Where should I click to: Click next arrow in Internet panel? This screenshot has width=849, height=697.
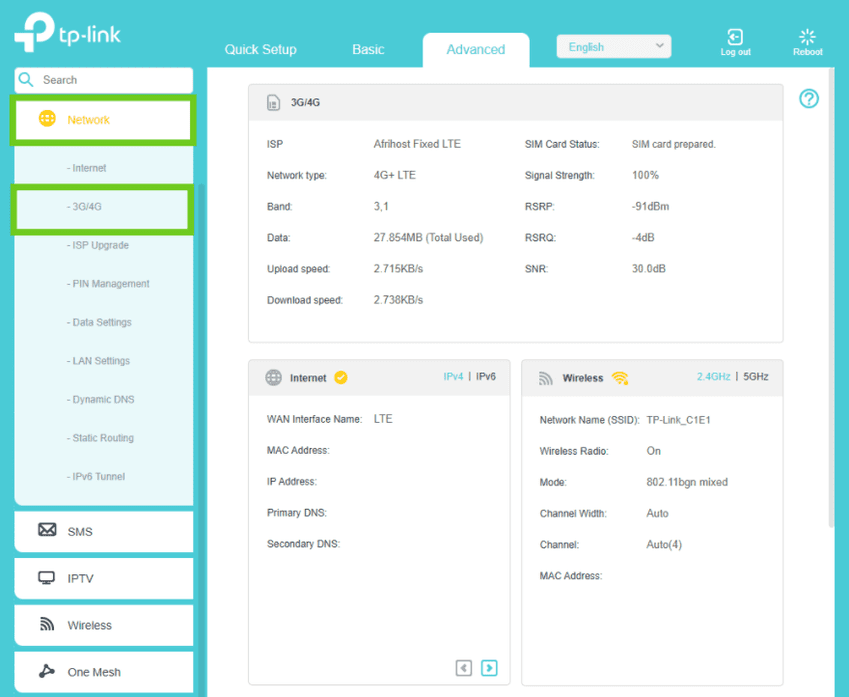489,667
